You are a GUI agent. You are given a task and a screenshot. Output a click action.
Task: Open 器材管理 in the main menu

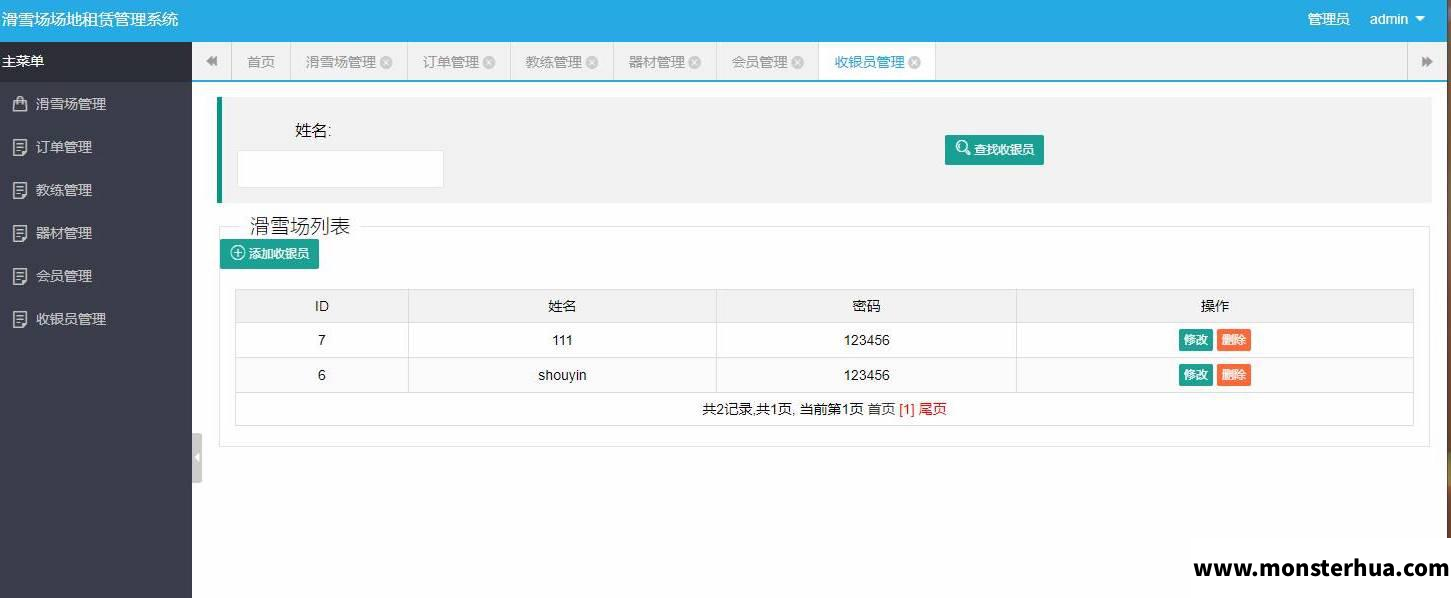(x=96, y=233)
